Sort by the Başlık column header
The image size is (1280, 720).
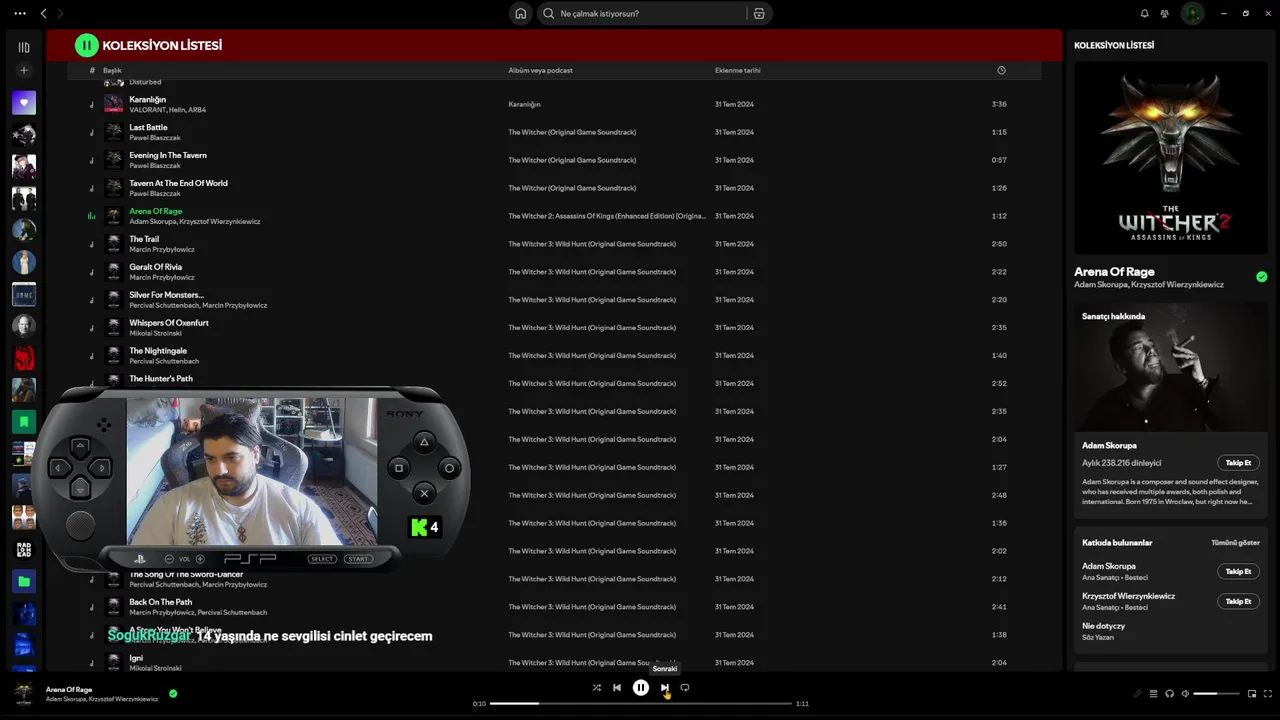tap(112, 71)
